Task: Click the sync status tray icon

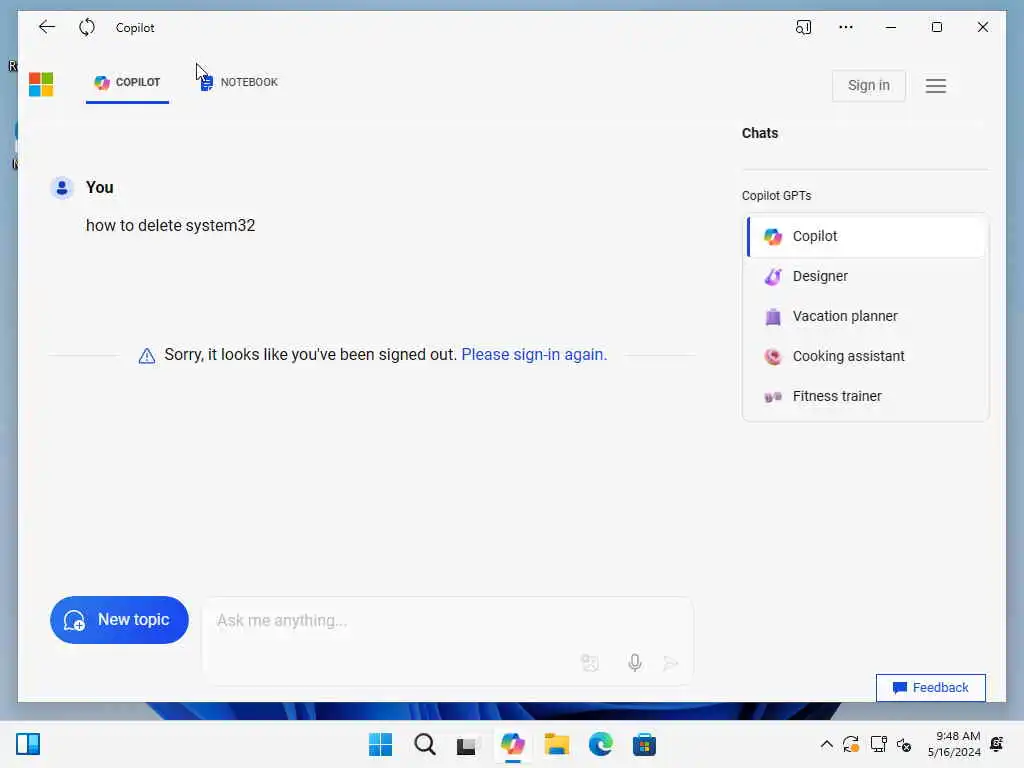Action: pos(851,744)
